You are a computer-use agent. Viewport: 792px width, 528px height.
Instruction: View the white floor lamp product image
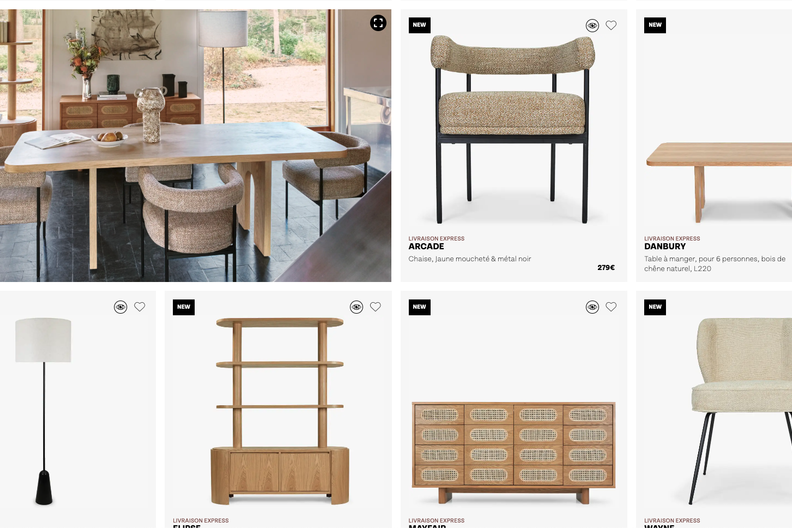point(43,411)
